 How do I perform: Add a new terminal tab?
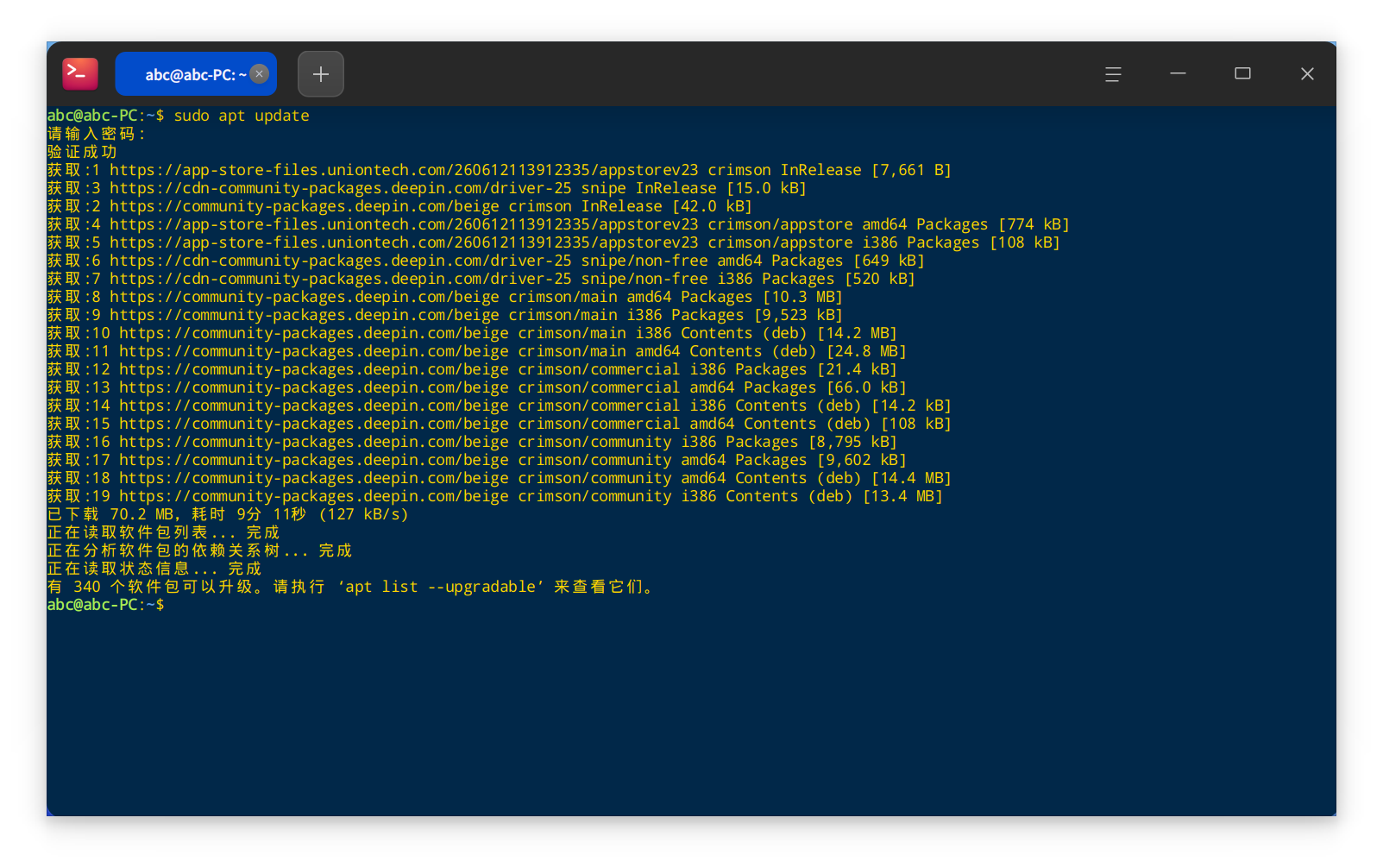(x=321, y=74)
